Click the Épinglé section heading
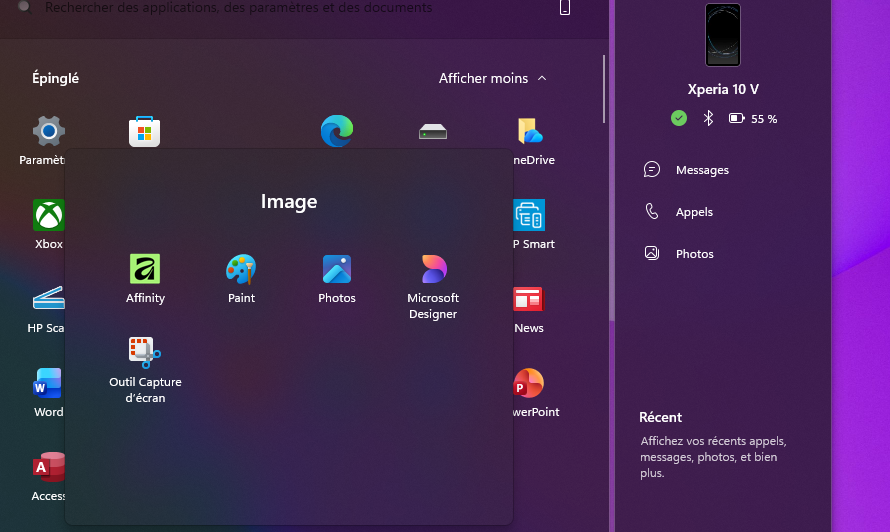This screenshot has height=532, width=890. (56, 78)
